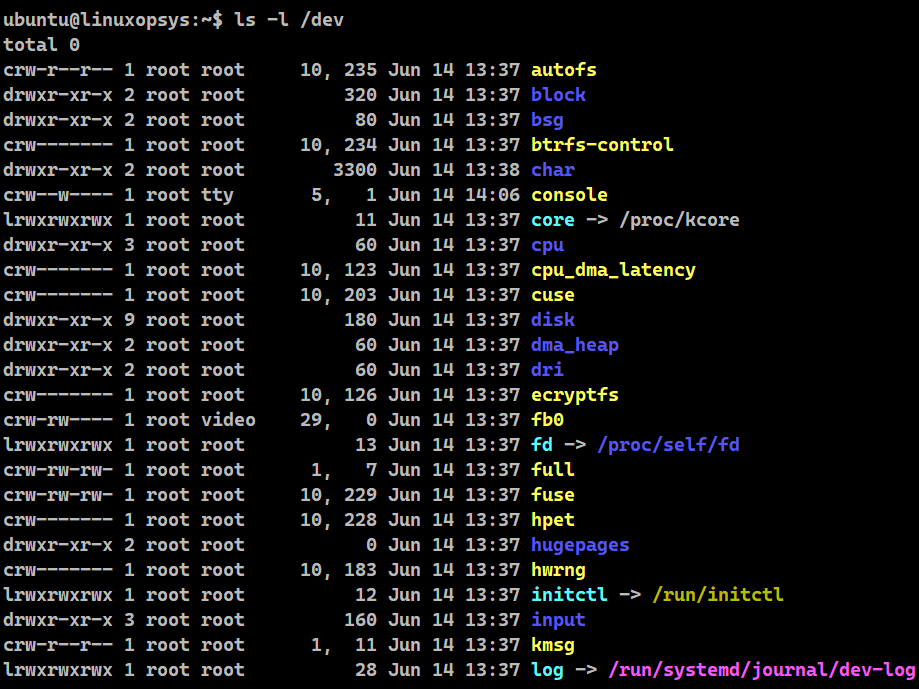Click the /run/systemd/journal/dev-log symlink target
The image size is (919, 689).
click(761, 669)
